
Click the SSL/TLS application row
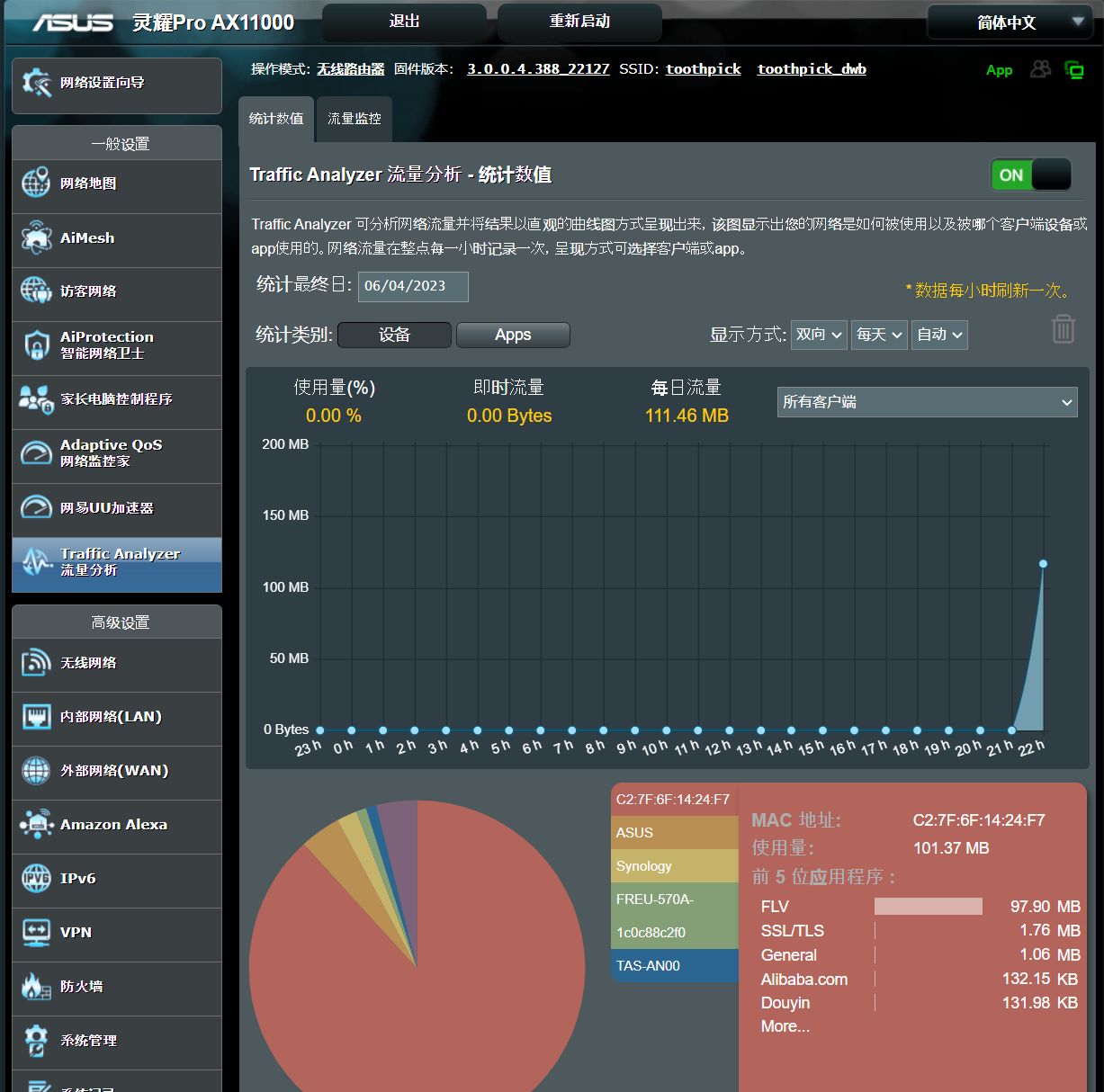click(920, 931)
